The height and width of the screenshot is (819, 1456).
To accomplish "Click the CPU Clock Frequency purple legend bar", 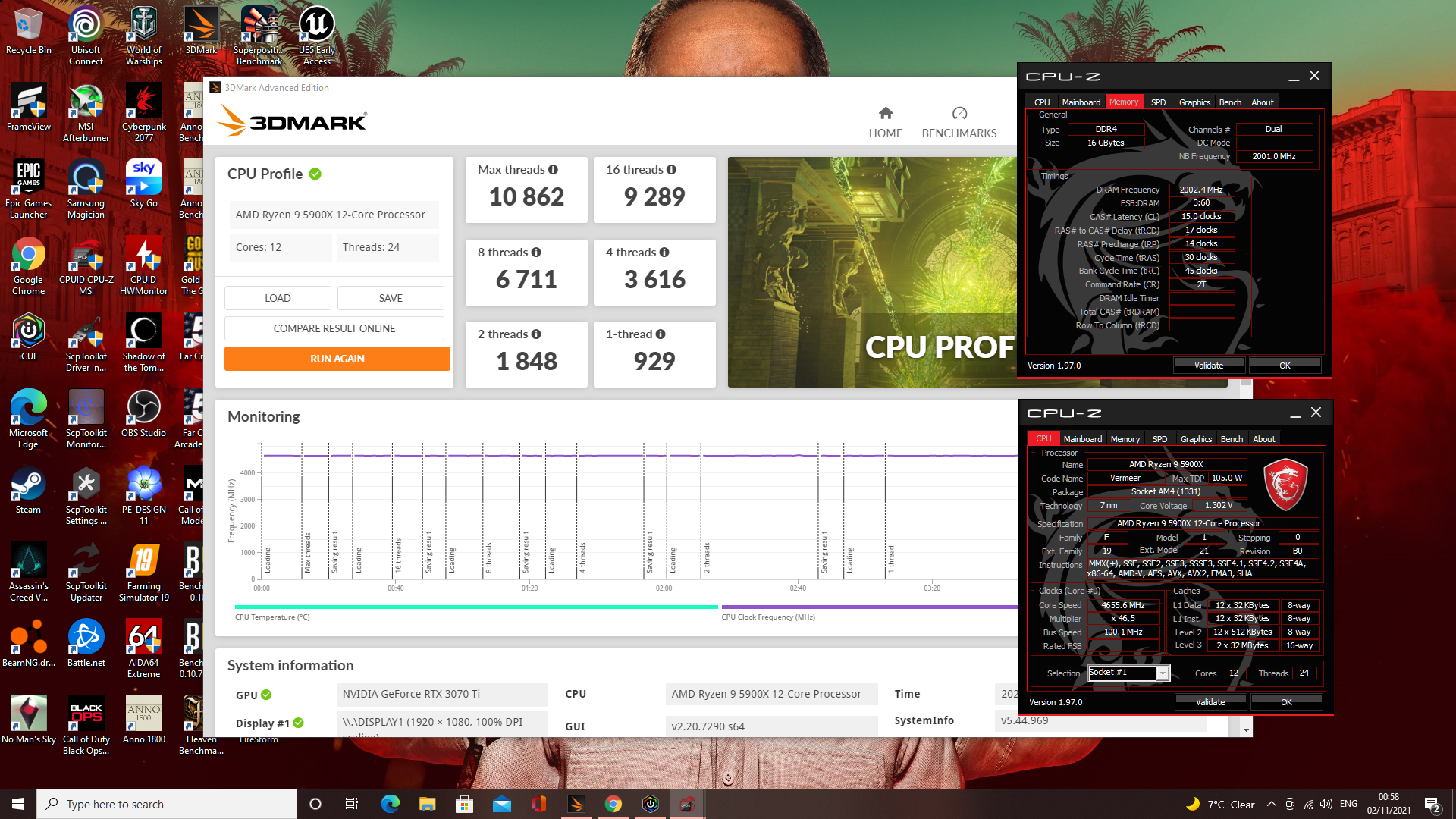I will coord(870,607).
